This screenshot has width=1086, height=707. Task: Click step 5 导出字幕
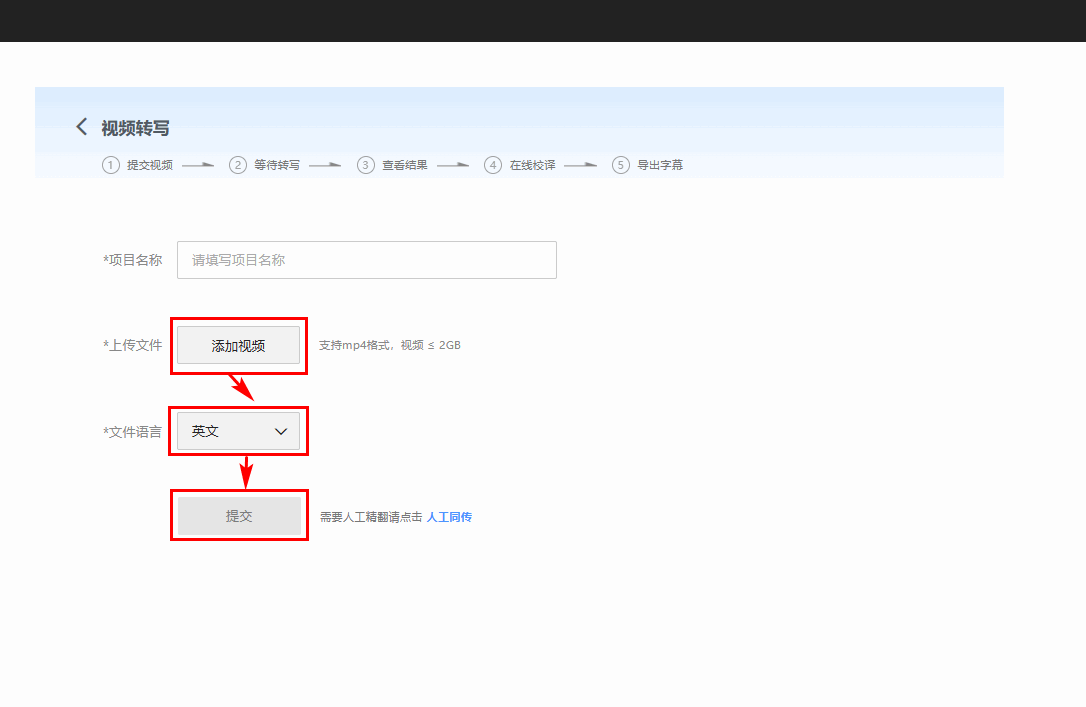[x=648, y=165]
